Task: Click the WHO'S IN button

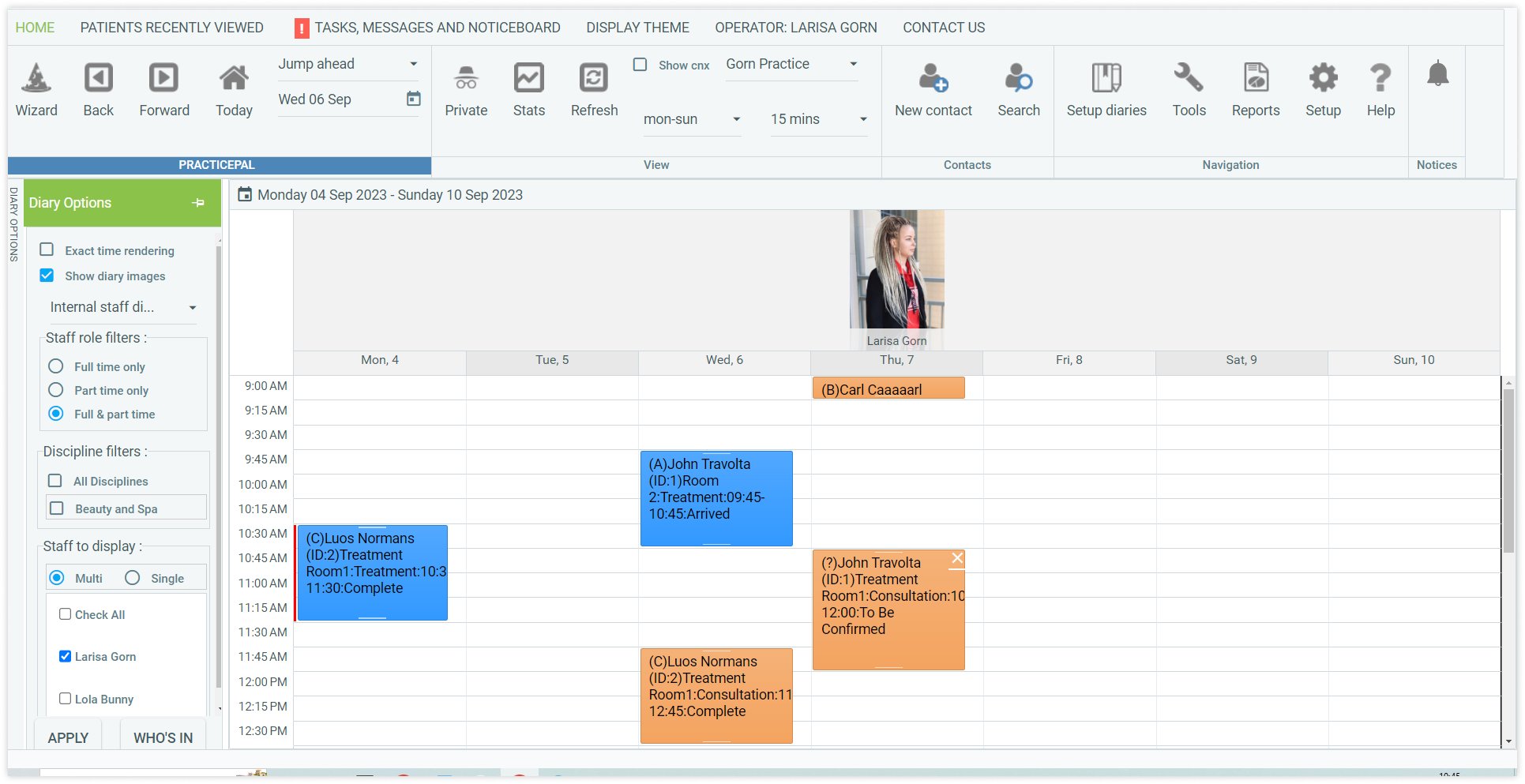Action: (163, 737)
